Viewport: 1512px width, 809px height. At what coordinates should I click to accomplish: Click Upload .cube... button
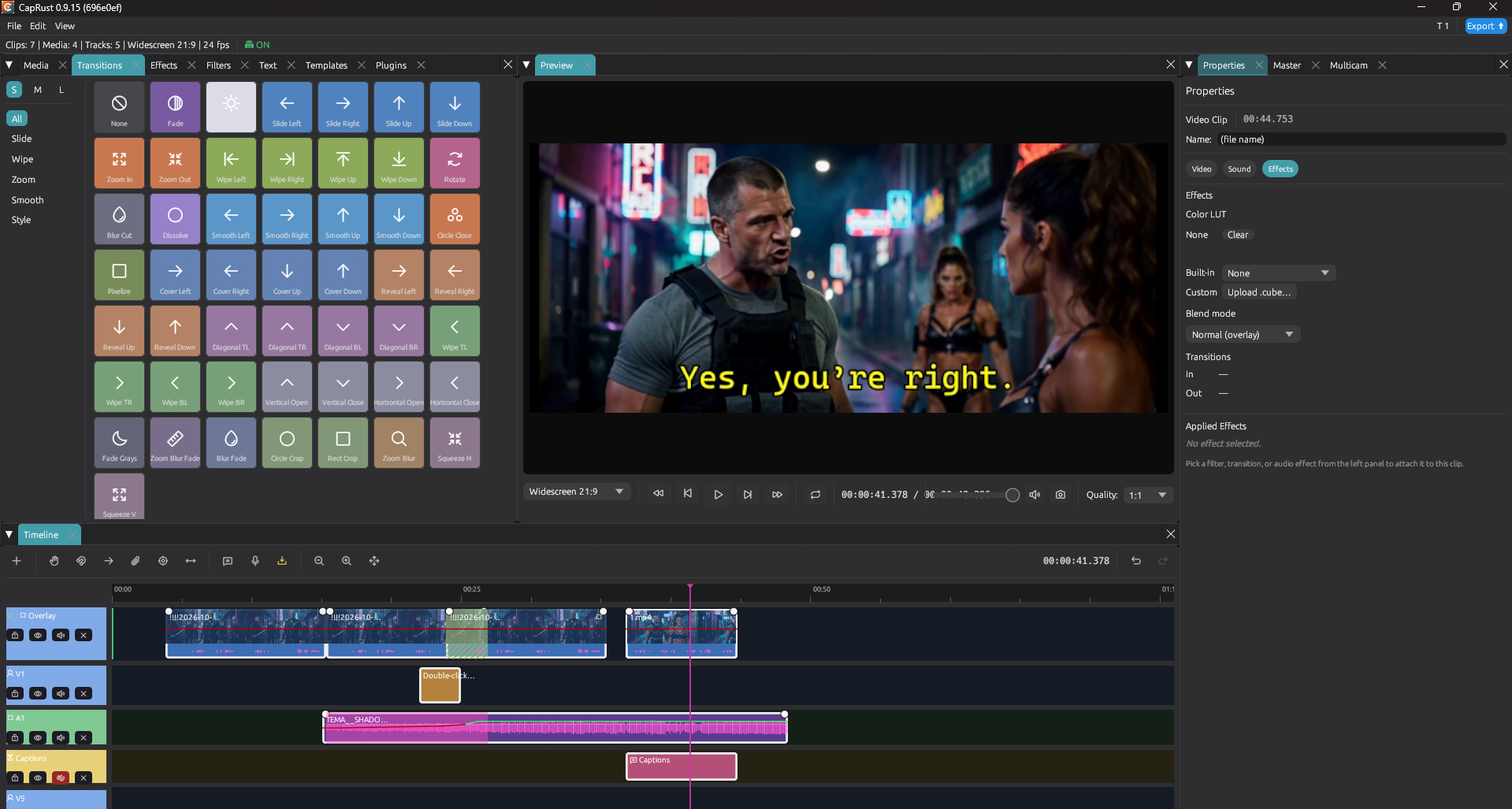pos(1258,292)
